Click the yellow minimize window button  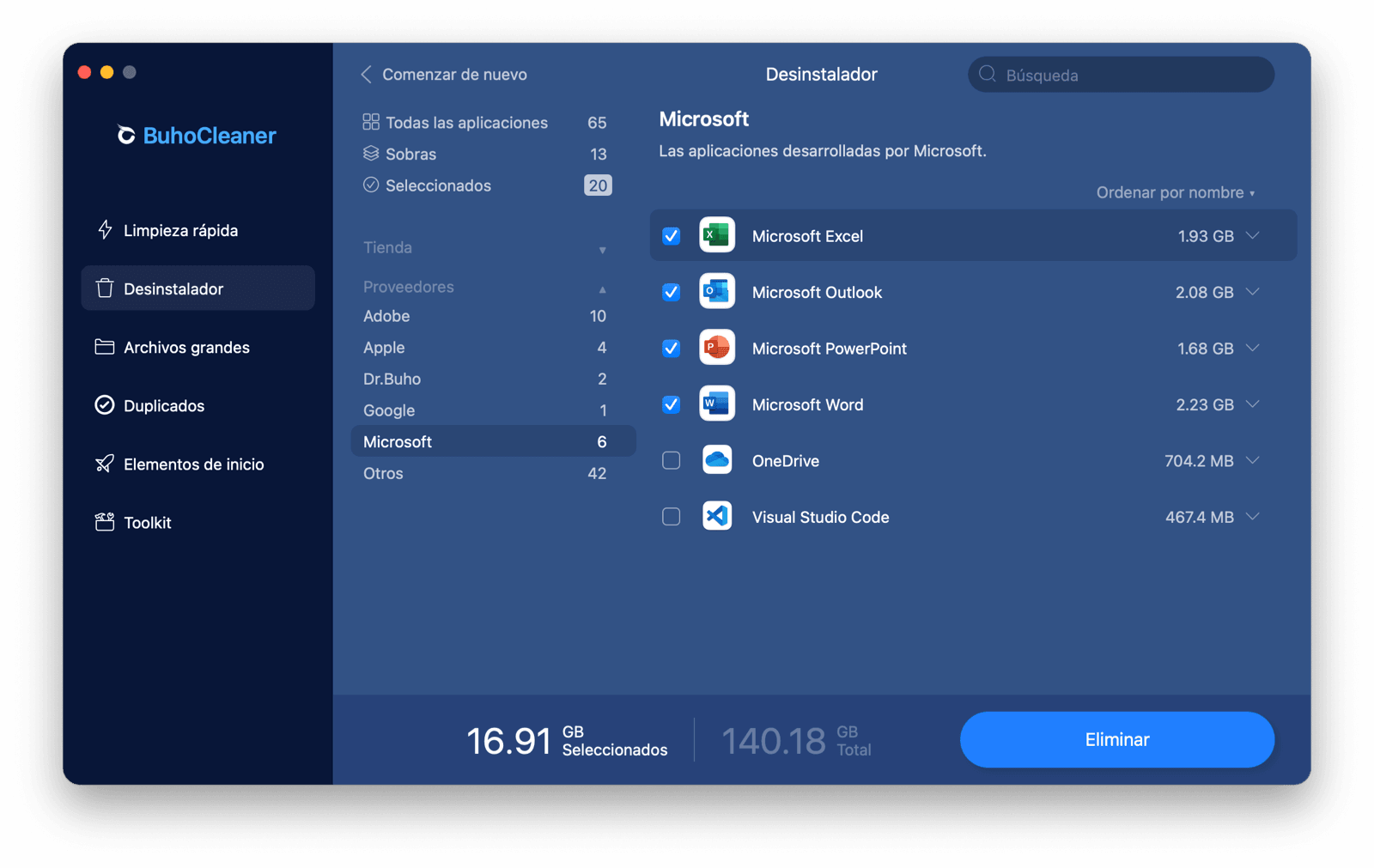(x=106, y=72)
